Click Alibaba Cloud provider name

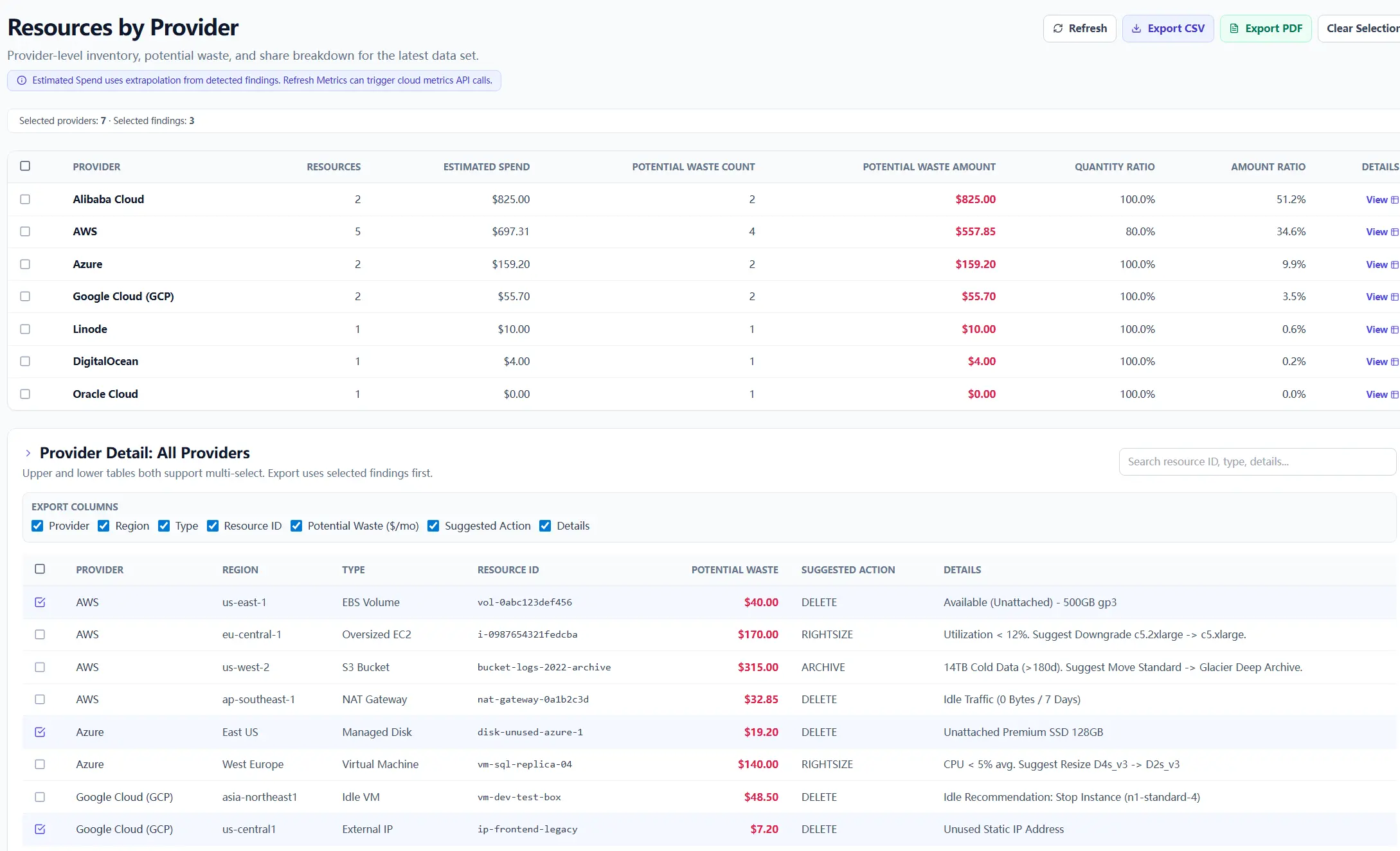[108, 199]
